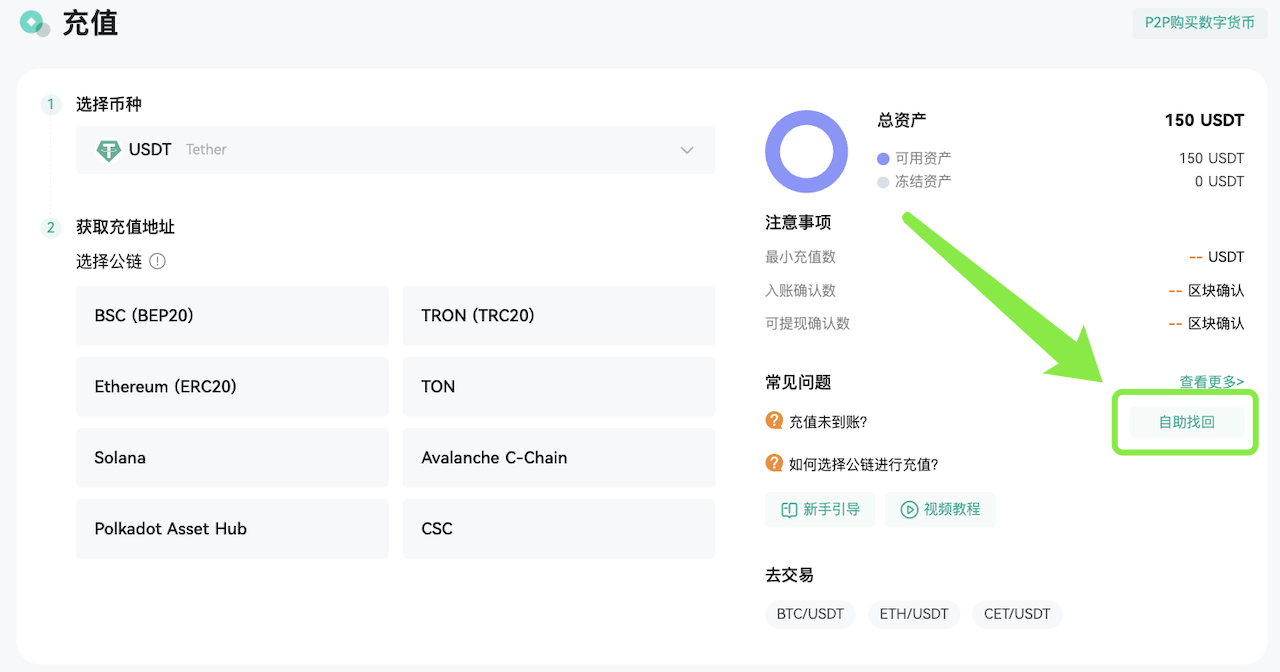Open P2P购买数字货币 button
Viewport: 1280px width, 672px height.
point(1200,22)
